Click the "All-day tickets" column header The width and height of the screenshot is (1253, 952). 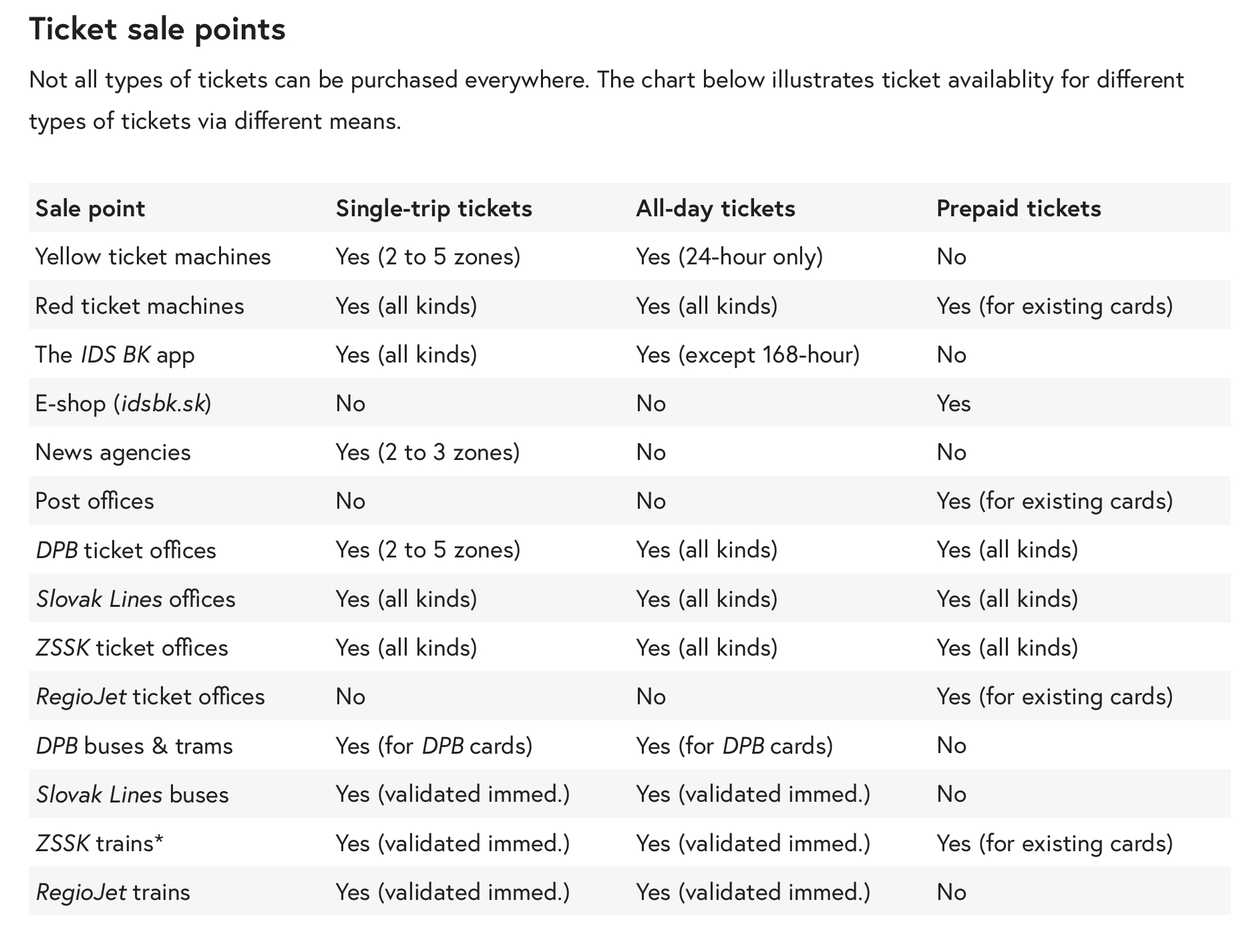(x=715, y=208)
